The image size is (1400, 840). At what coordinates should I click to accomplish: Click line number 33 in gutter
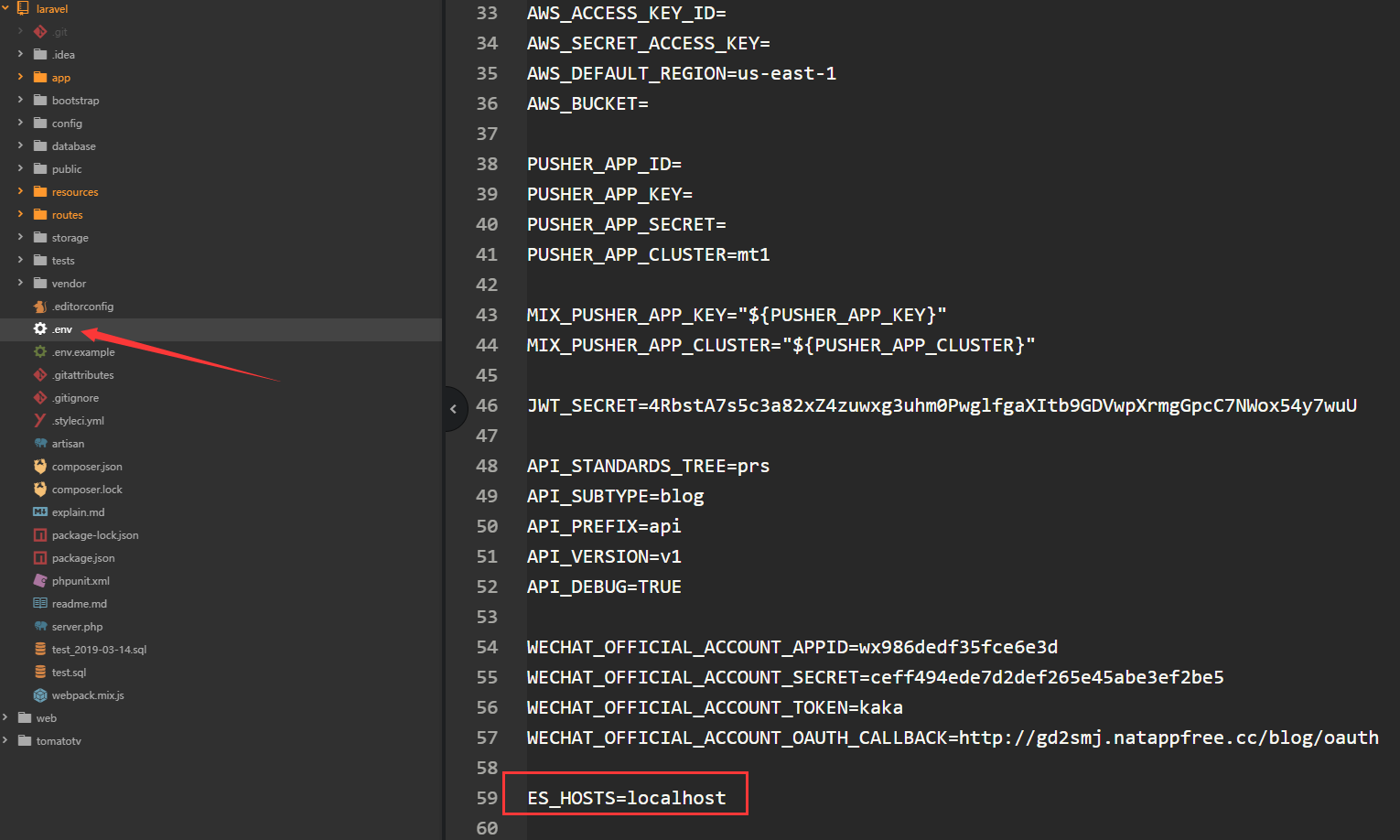click(x=487, y=13)
